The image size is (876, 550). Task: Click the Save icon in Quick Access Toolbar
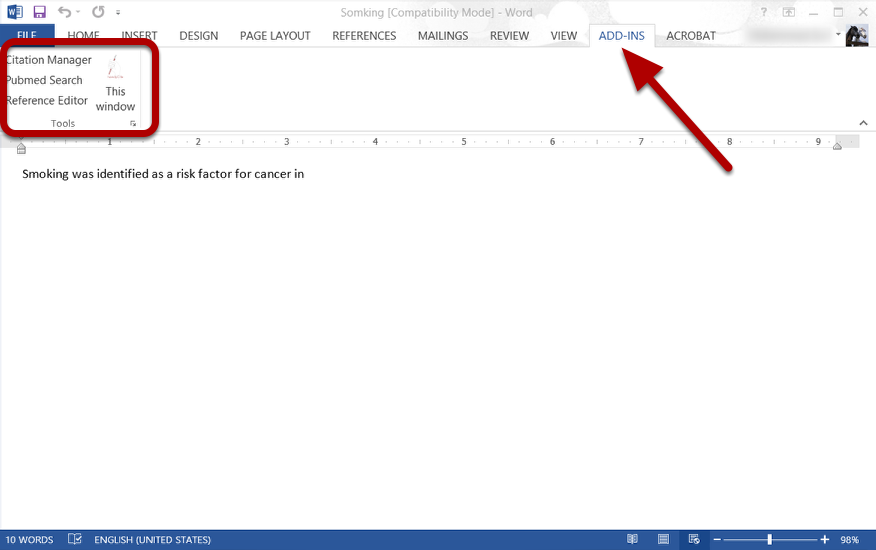click(x=39, y=12)
